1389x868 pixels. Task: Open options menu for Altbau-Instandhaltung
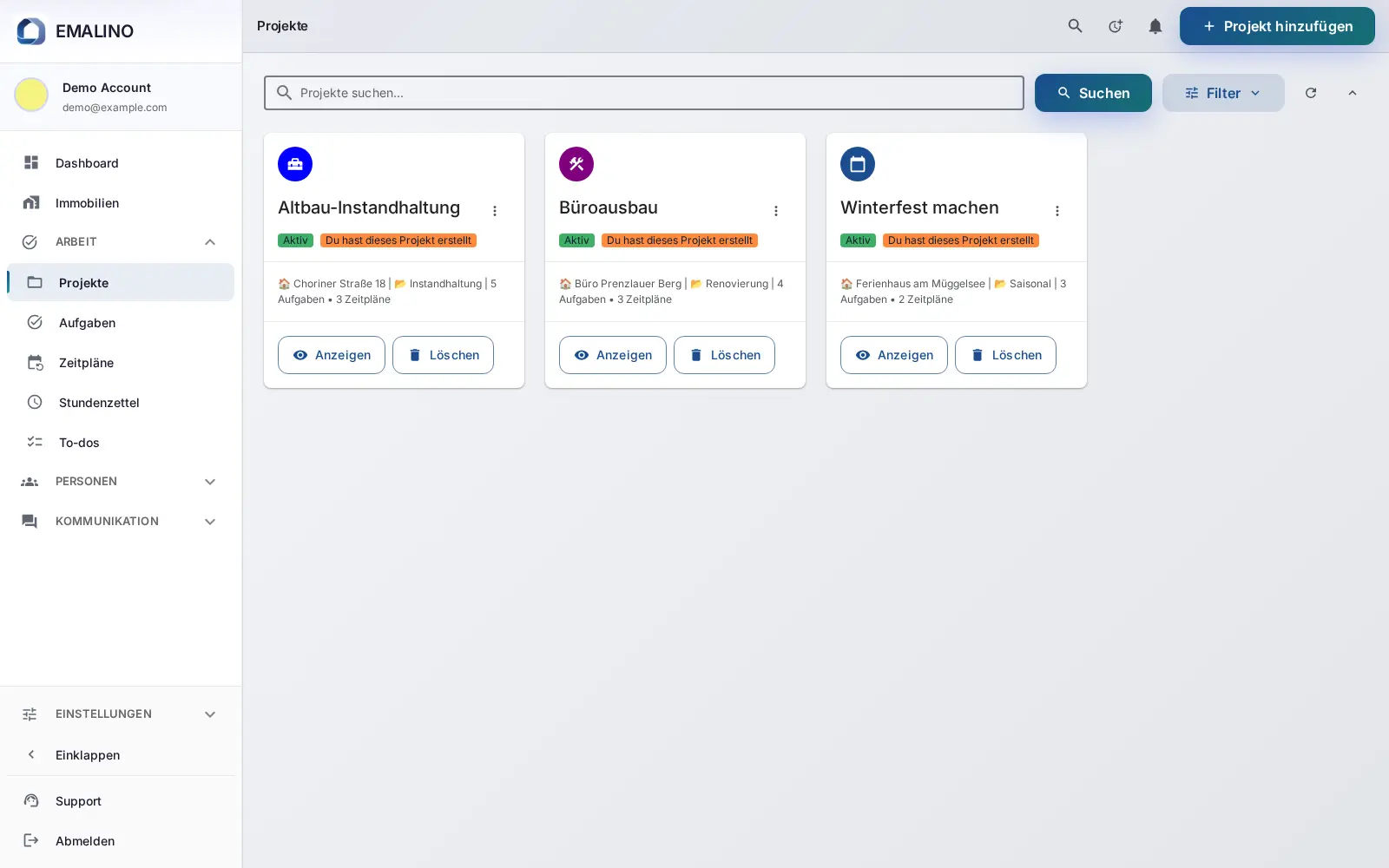(495, 211)
